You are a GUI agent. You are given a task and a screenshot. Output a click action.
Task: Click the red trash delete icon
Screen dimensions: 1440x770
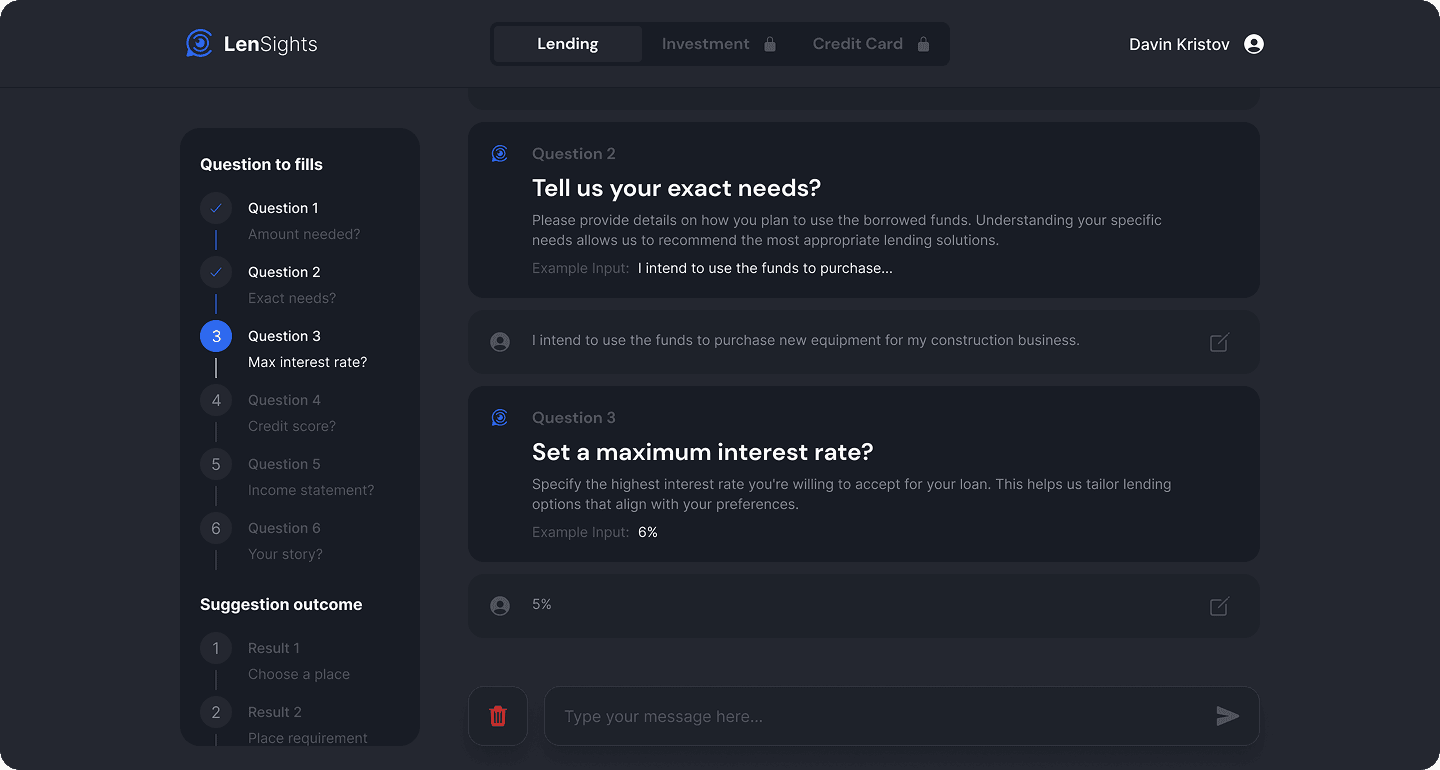[498, 716]
